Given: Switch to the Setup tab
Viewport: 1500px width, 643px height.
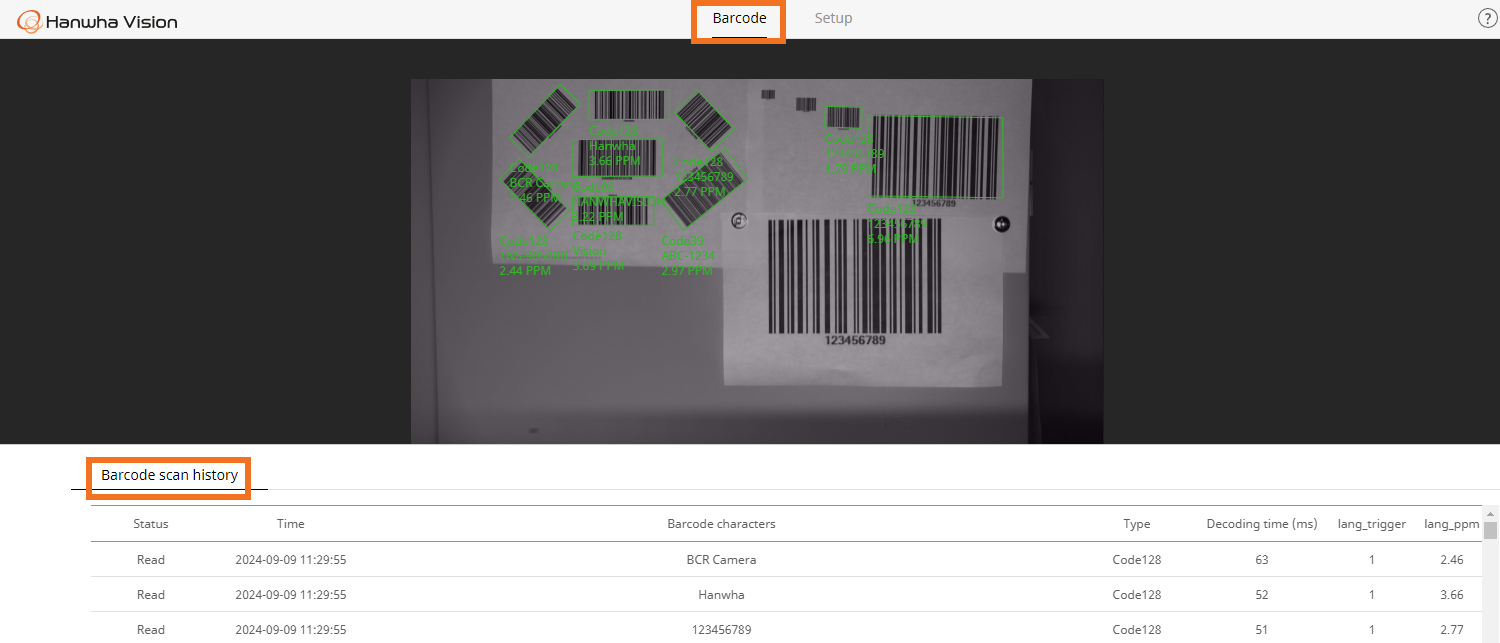Looking at the screenshot, I should tap(833, 18).
